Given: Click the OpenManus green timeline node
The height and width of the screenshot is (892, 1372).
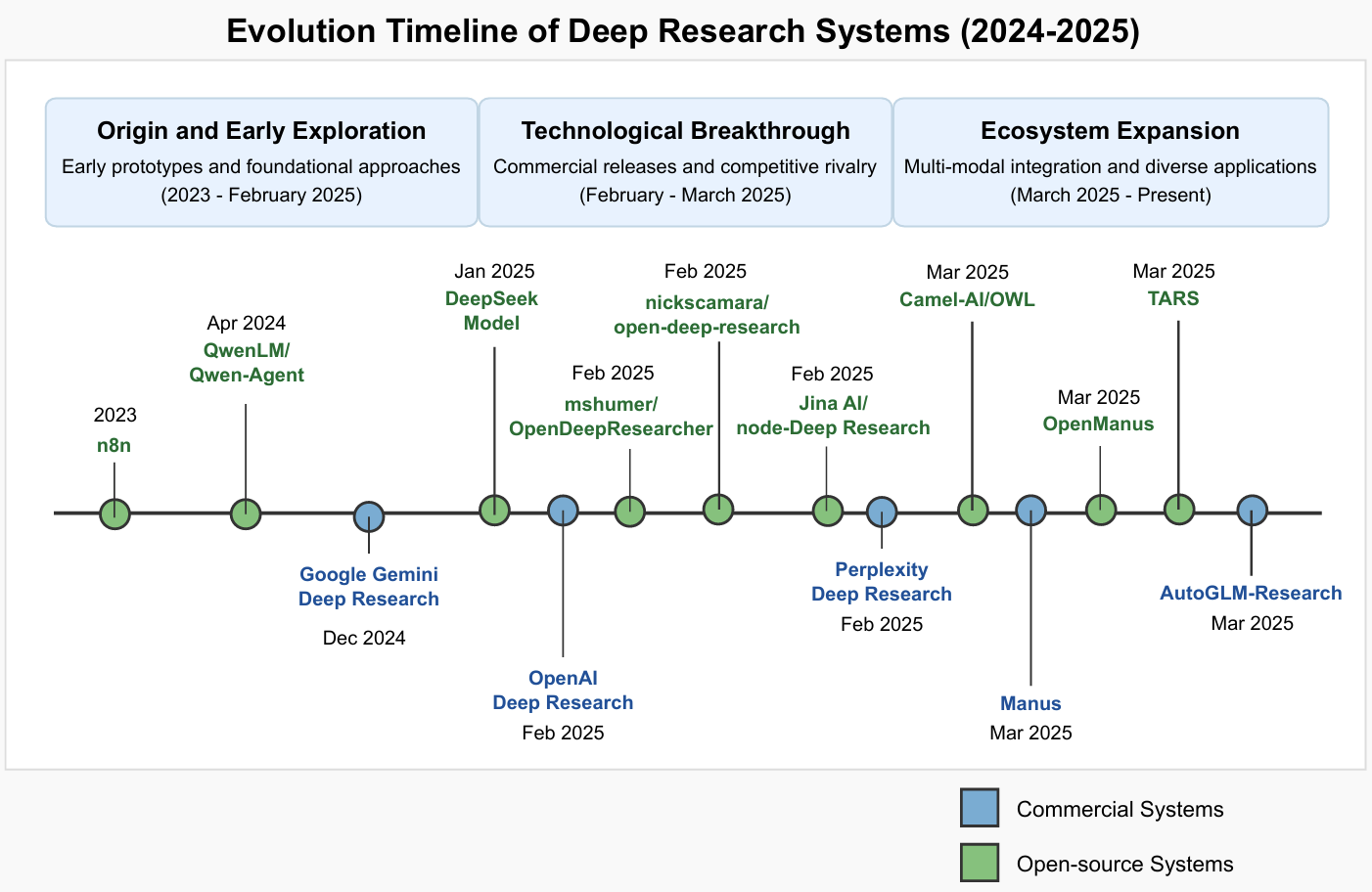Looking at the screenshot, I should coord(1101,510).
